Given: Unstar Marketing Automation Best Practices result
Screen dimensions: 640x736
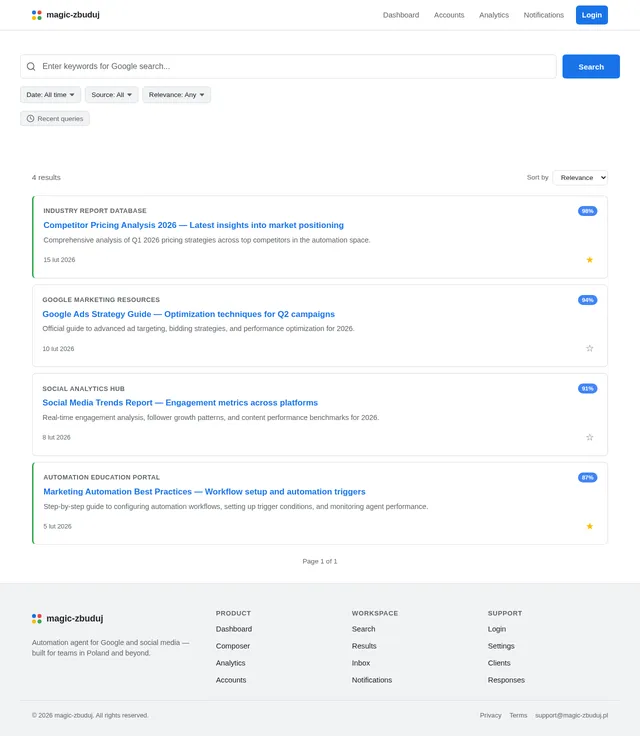Looking at the screenshot, I should click(589, 526).
